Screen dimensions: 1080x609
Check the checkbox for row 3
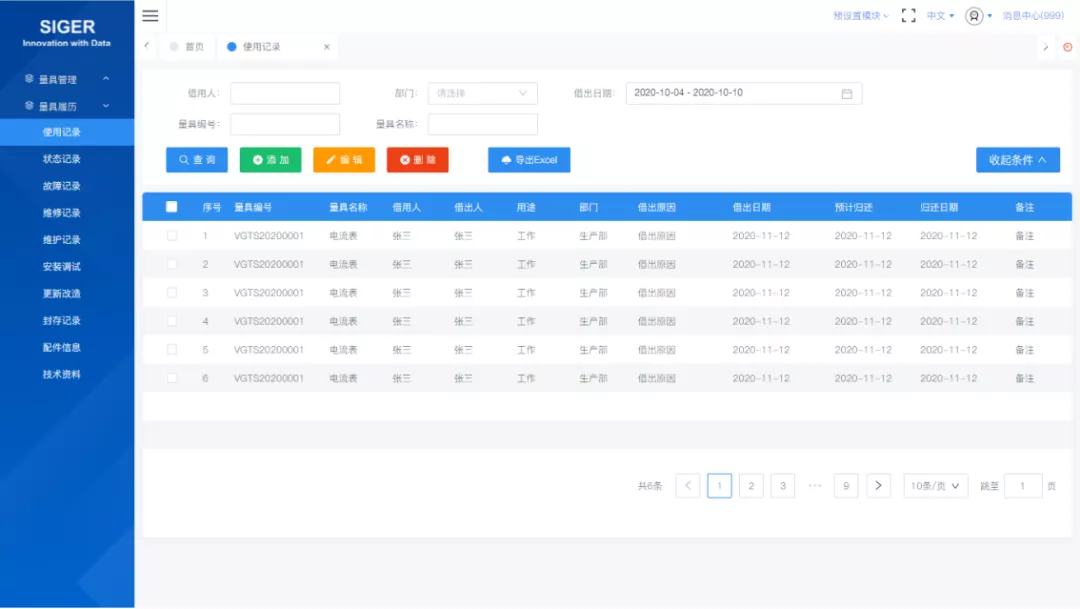click(x=172, y=293)
